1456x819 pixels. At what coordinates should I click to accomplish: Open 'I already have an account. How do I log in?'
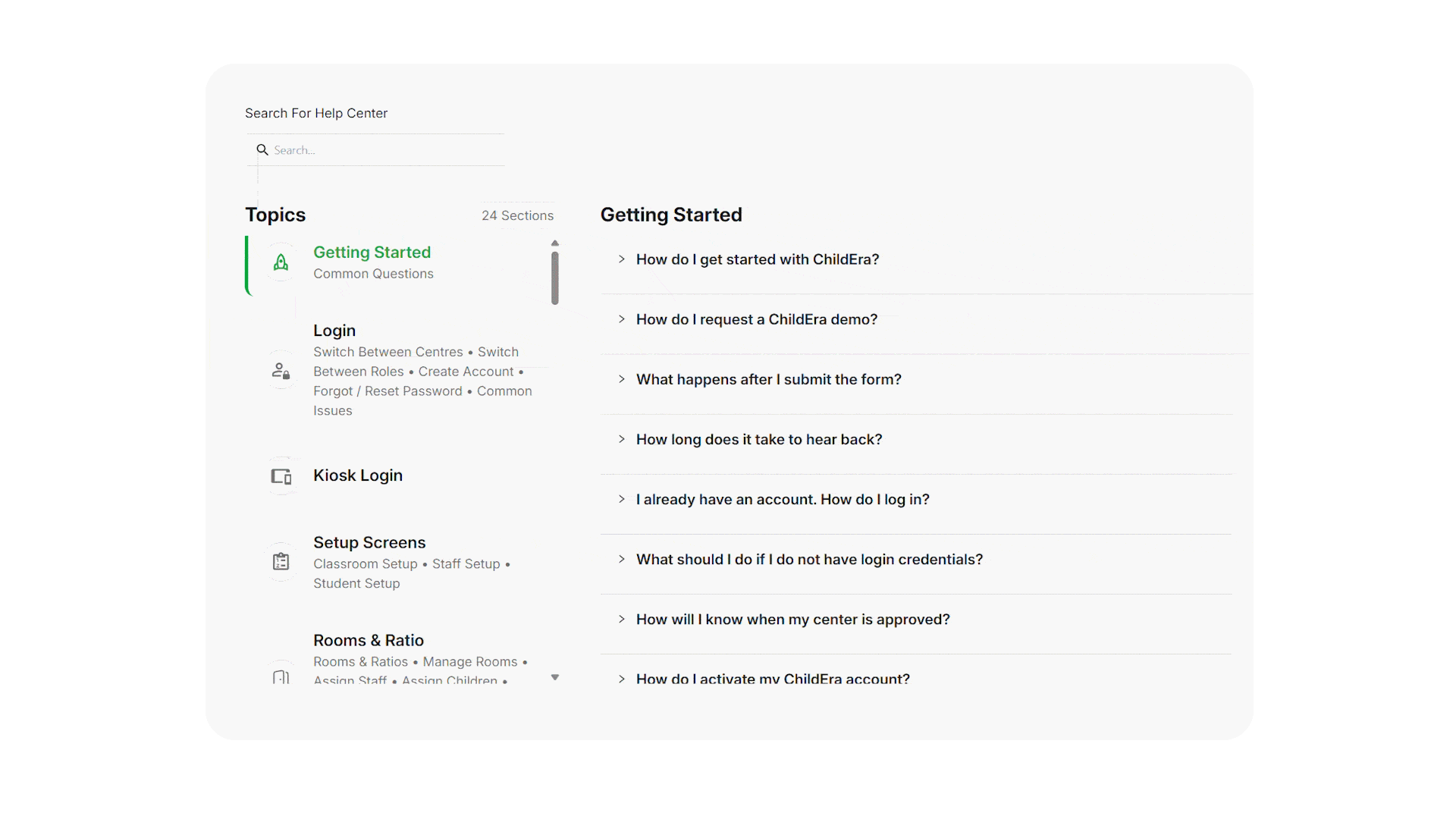[783, 499]
